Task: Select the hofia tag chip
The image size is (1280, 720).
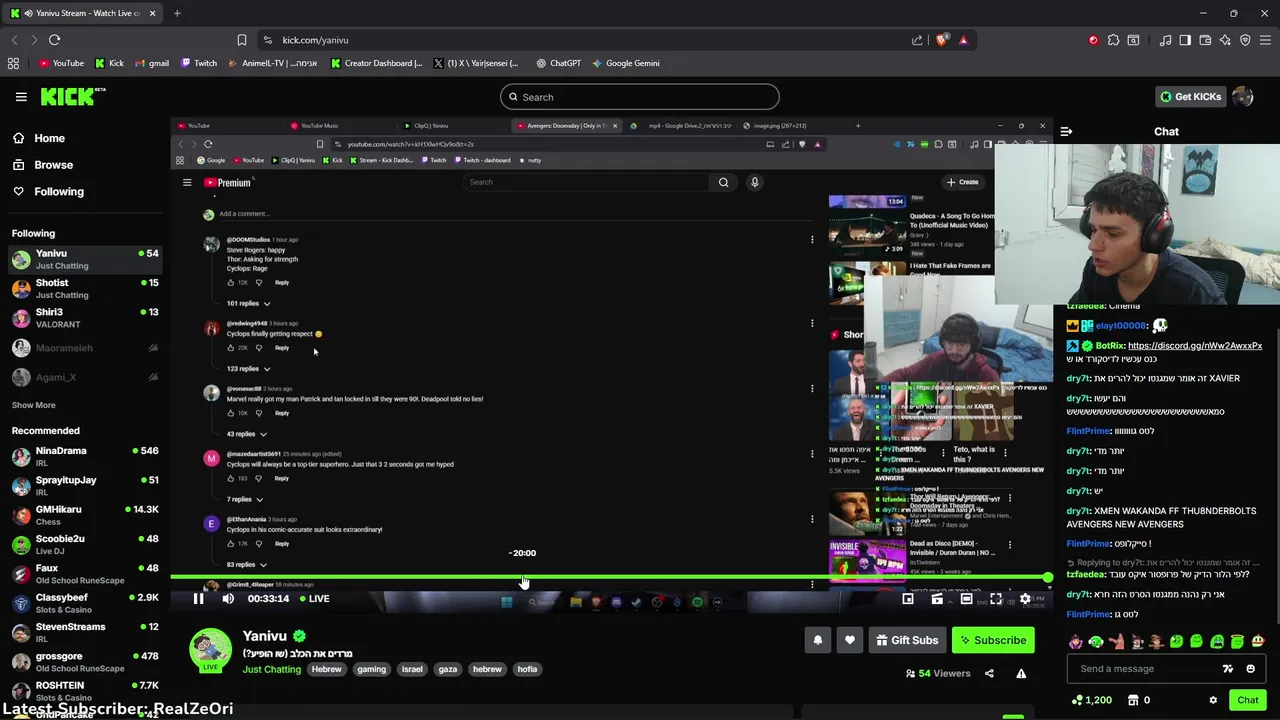Action: tap(527, 669)
